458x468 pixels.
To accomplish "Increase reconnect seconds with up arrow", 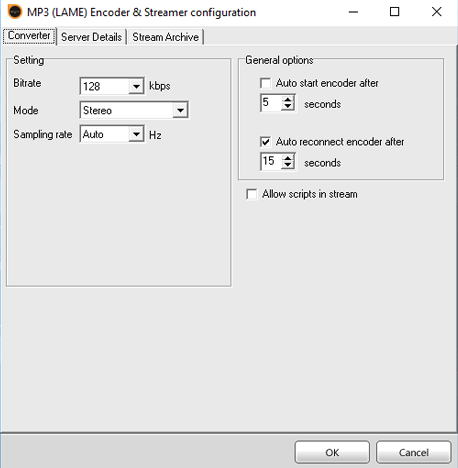I will (288, 158).
